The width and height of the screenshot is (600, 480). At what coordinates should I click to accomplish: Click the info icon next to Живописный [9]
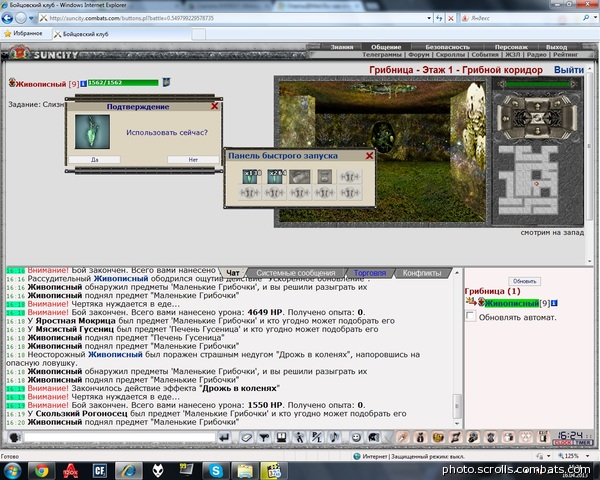coord(83,83)
